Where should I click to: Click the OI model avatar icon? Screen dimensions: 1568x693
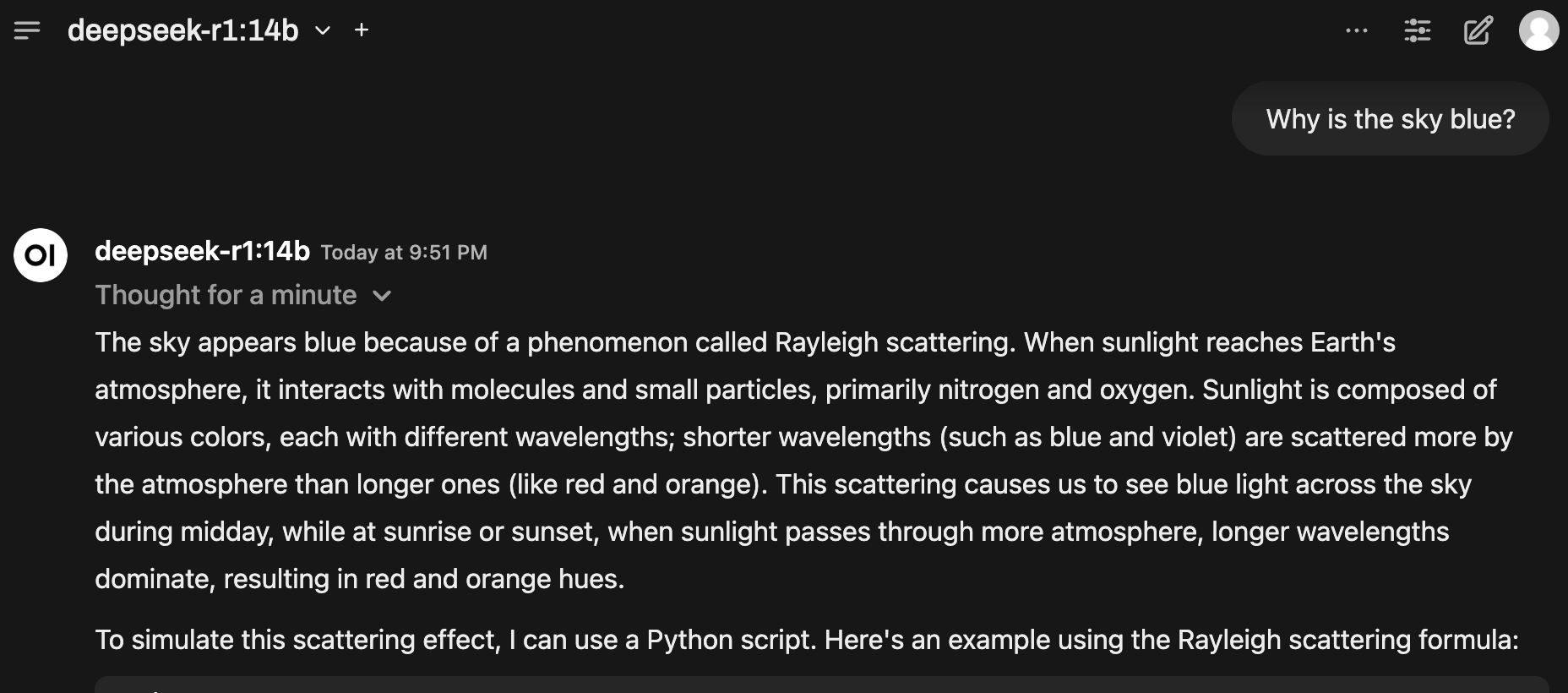point(41,254)
